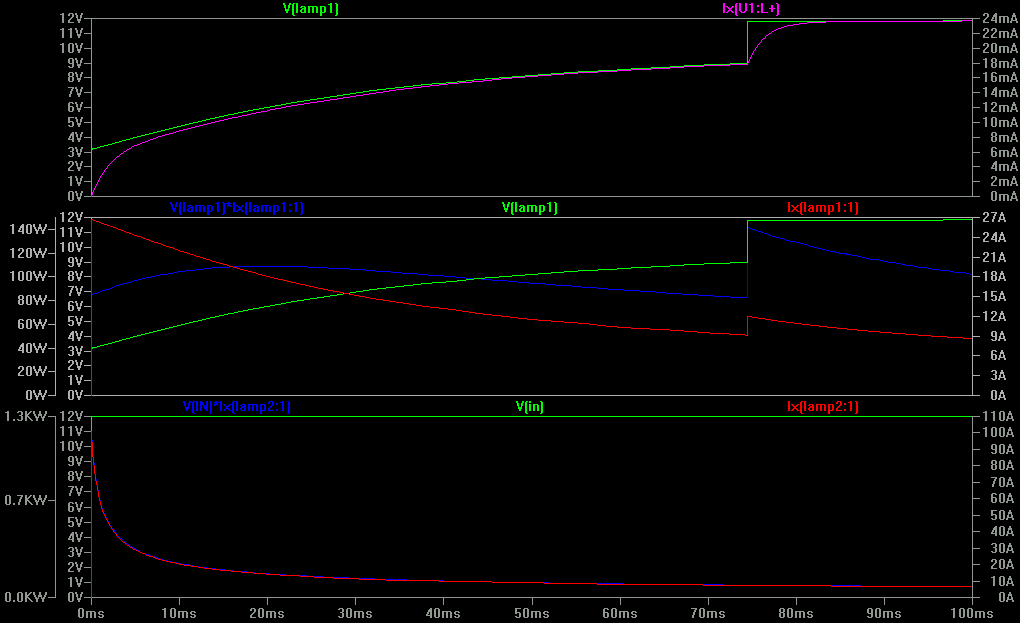Click the 40A axis label
This screenshot has width=1020, height=623.
click(x=1002, y=532)
